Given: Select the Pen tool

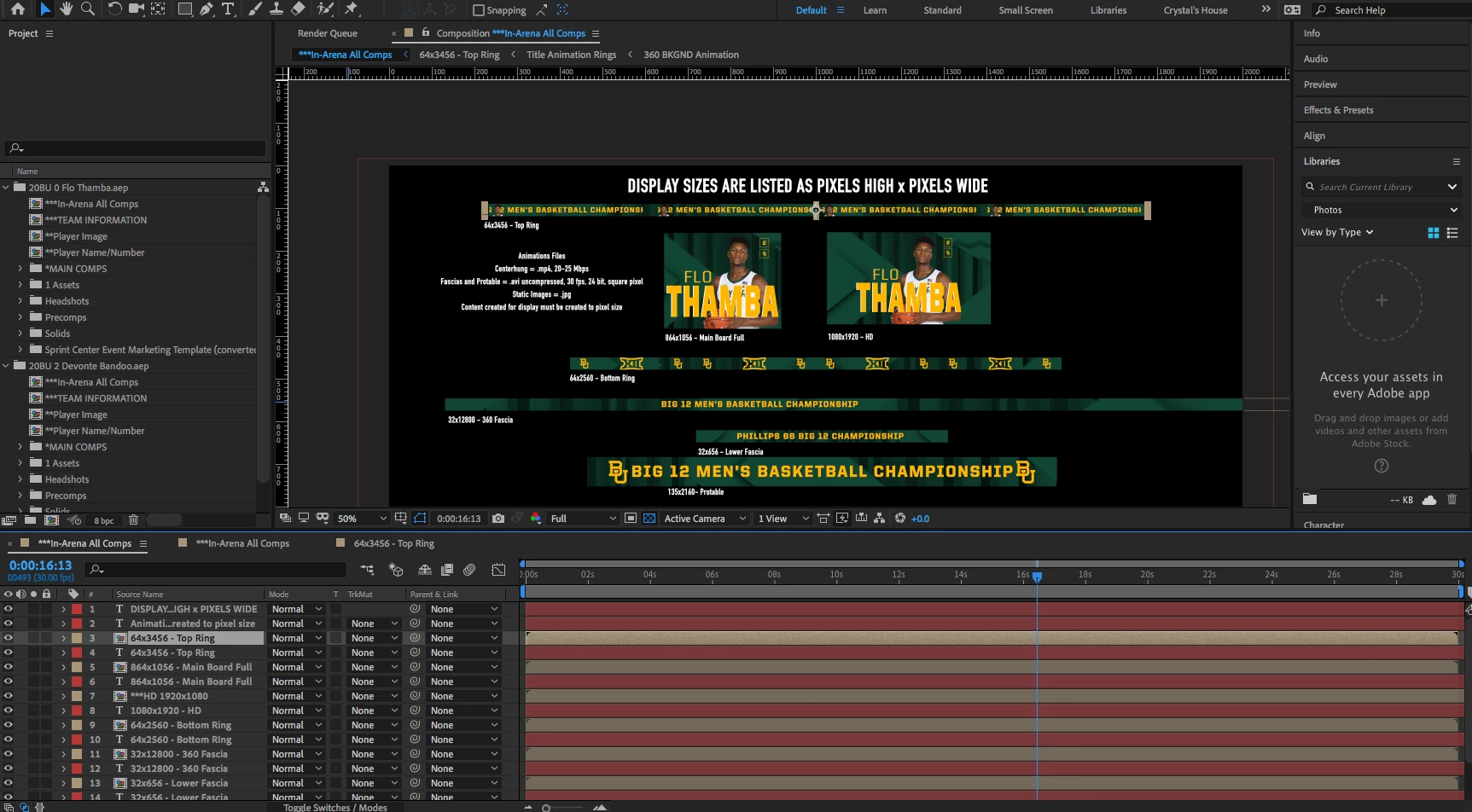Looking at the screenshot, I should [x=207, y=9].
